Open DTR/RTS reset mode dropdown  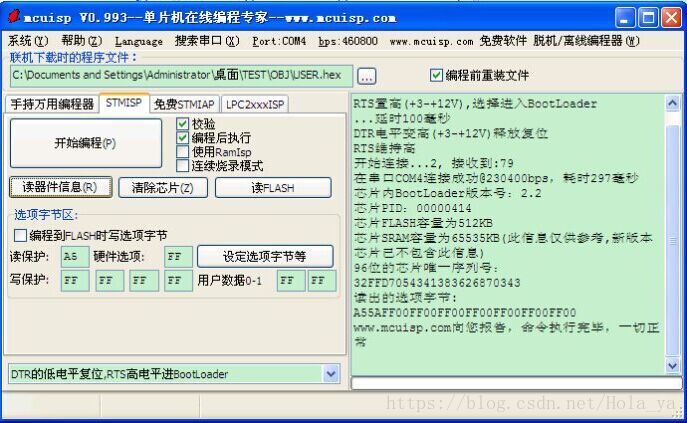(331, 374)
